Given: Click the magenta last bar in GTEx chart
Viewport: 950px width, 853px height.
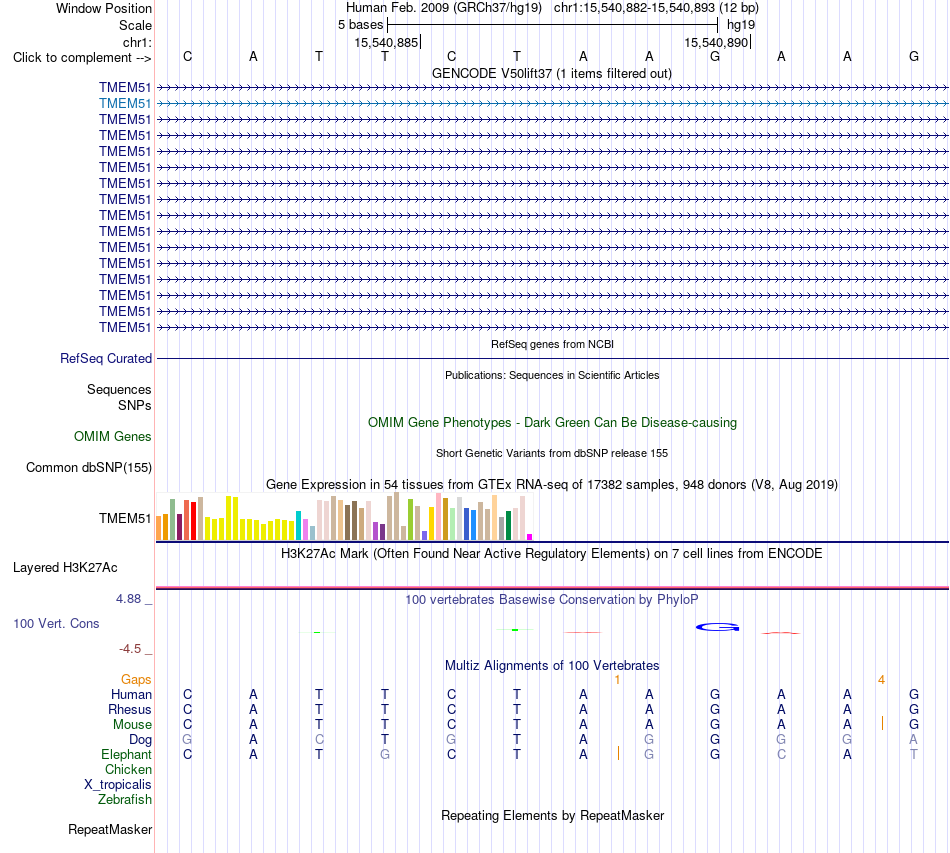Looking at the screenshot, I should (x=530, y=537).
